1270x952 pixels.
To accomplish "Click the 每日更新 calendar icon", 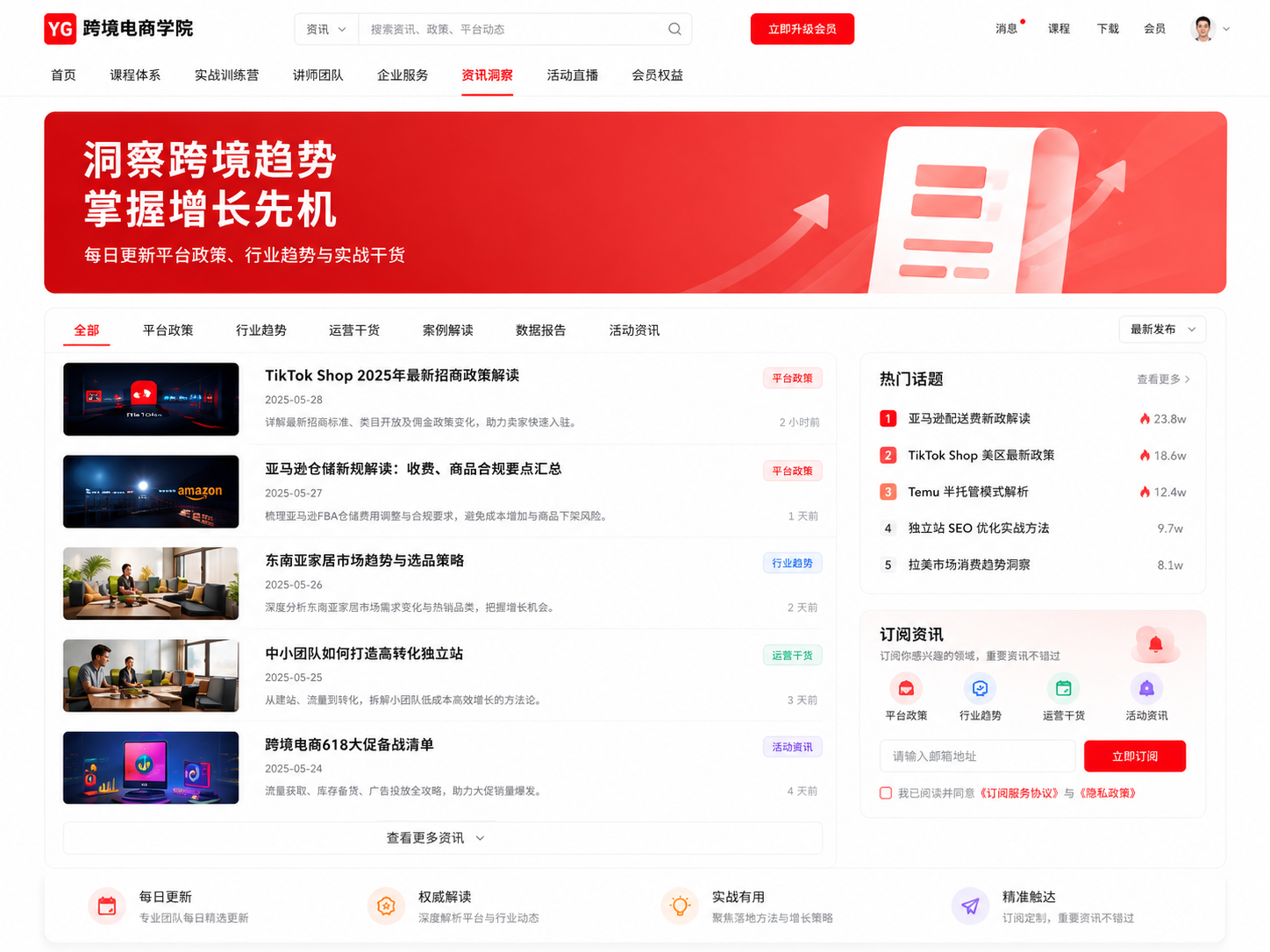I will click(x=107, y=906).
